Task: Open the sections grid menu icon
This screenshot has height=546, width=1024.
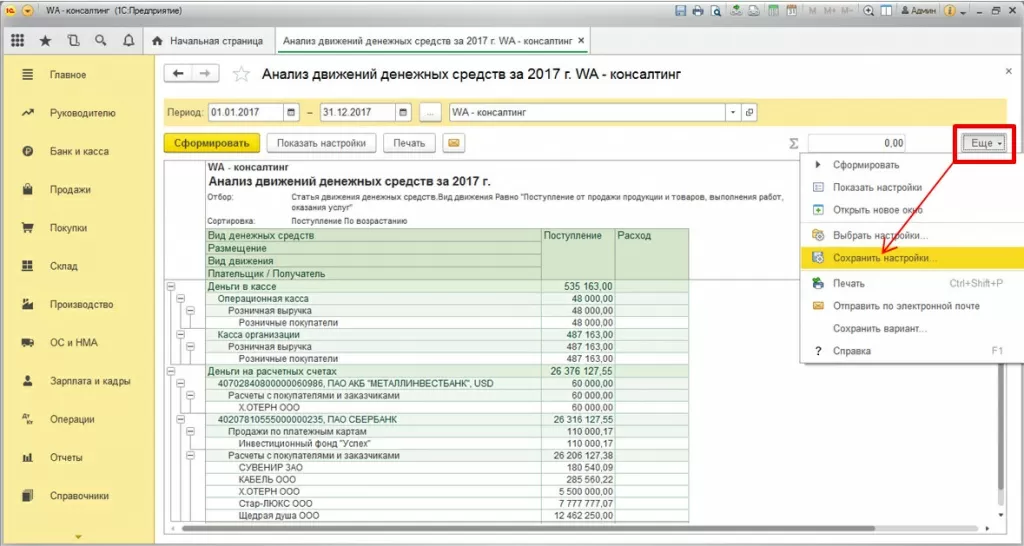Action: (17, 41)
